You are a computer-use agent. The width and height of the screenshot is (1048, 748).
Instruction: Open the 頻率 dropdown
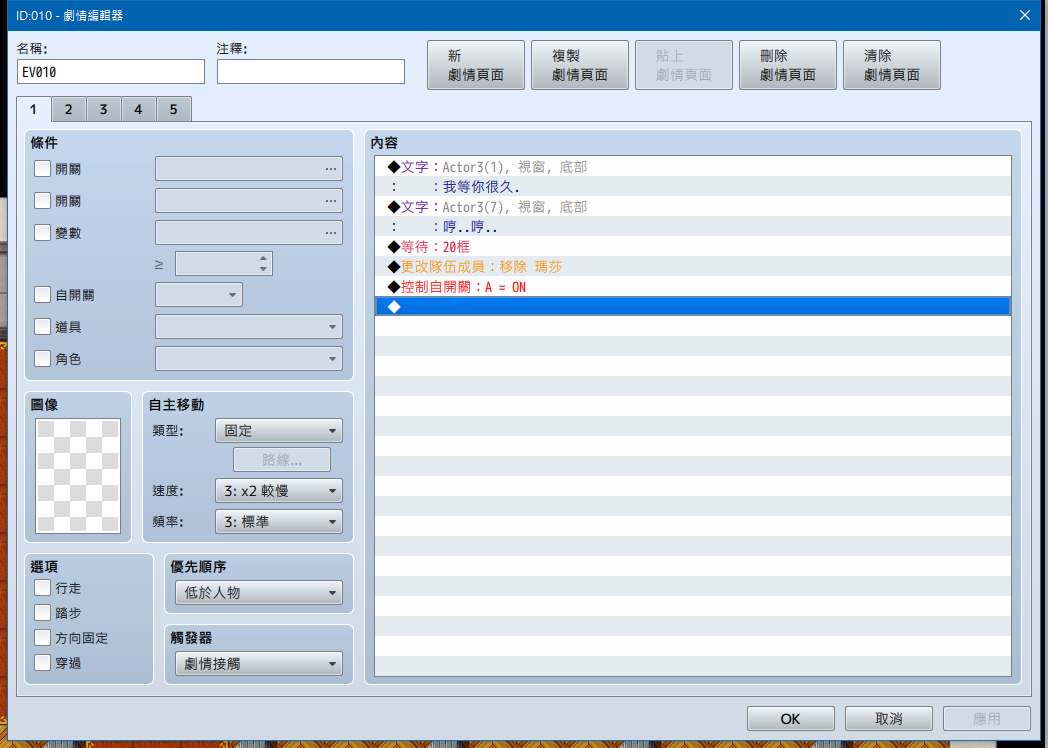pyautogui.click(x=279, y=522)
